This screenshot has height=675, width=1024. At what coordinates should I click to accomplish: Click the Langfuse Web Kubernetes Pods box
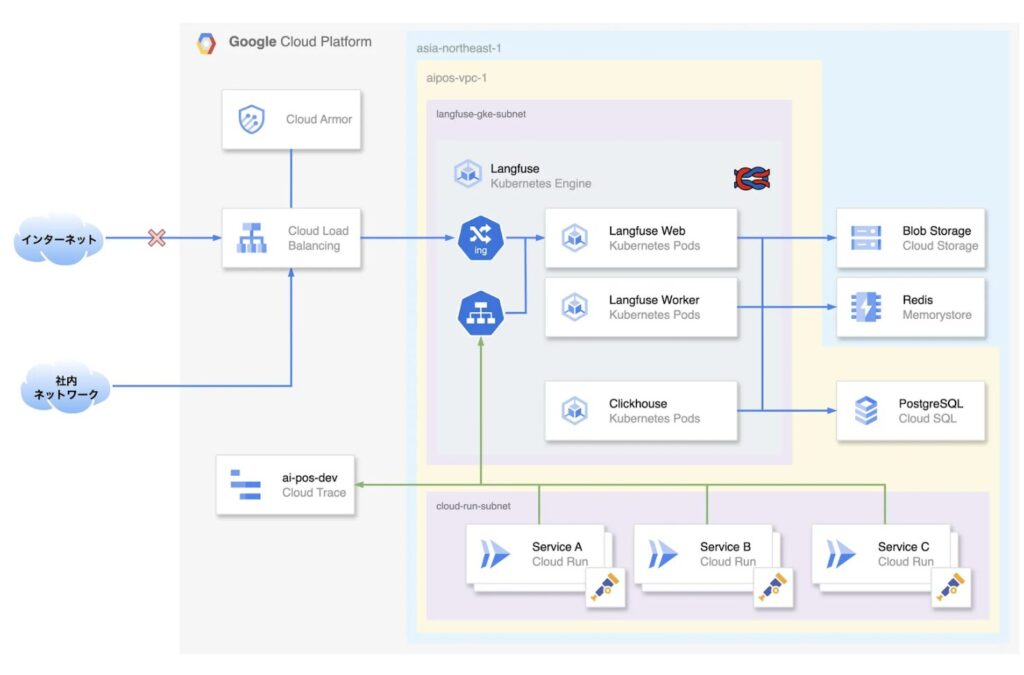[x=641, y=238]
